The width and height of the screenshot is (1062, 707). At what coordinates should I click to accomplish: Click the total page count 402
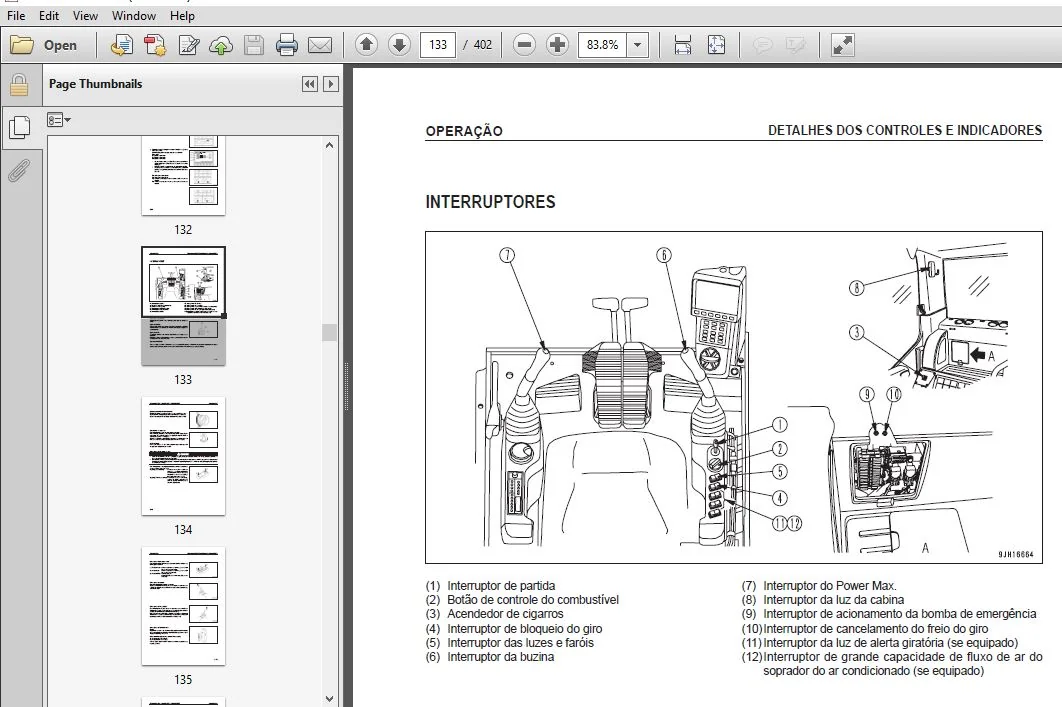coord(483,45)
